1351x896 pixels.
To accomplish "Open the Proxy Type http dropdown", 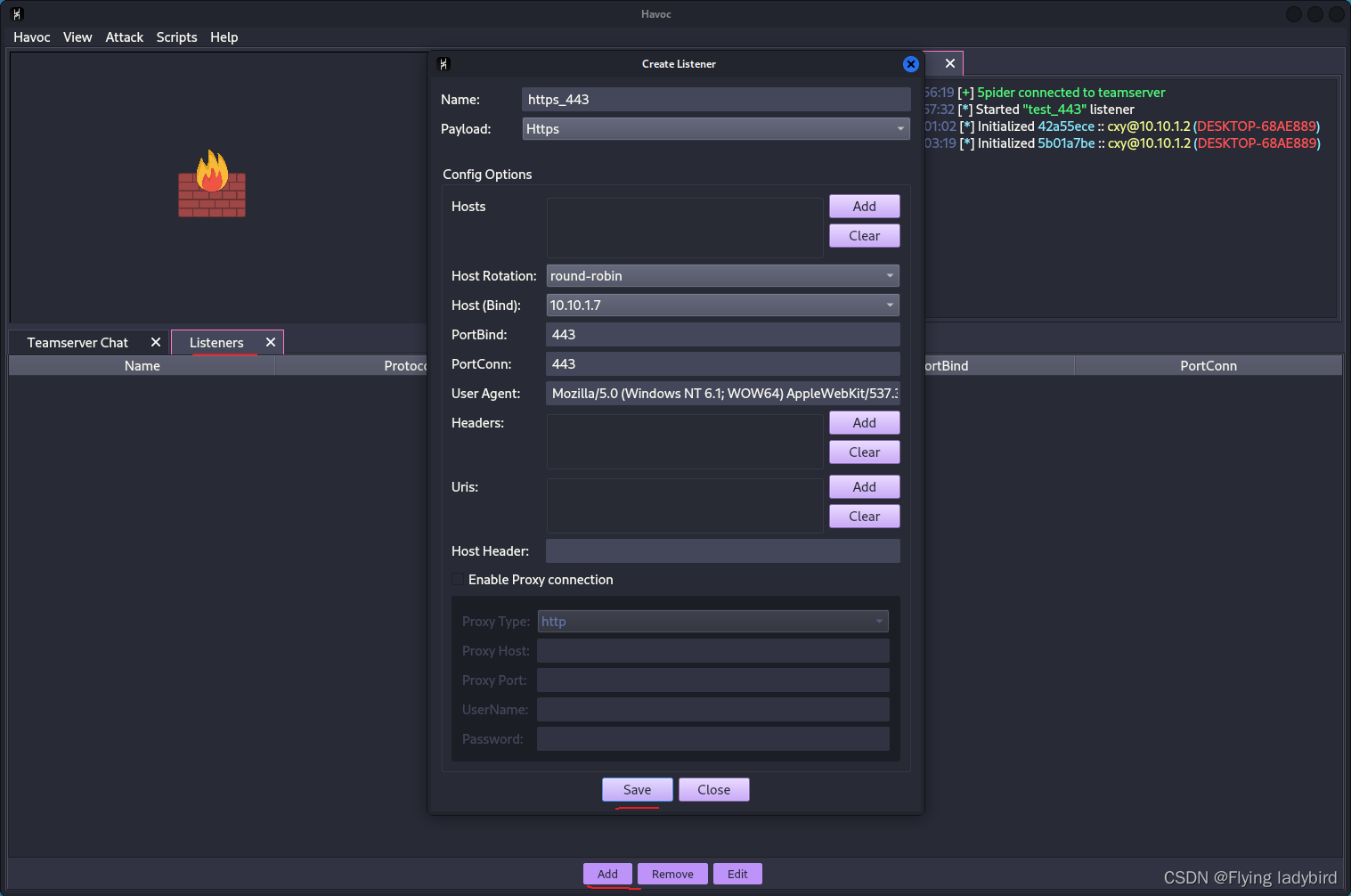I will tap(712, 622).
